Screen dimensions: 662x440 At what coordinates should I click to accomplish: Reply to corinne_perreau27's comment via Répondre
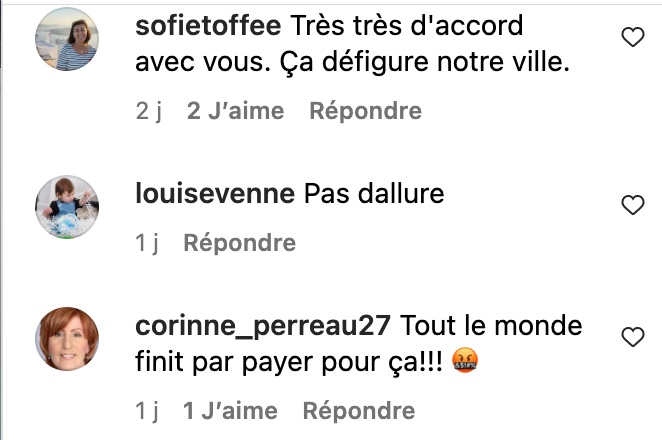coord(359,411)
